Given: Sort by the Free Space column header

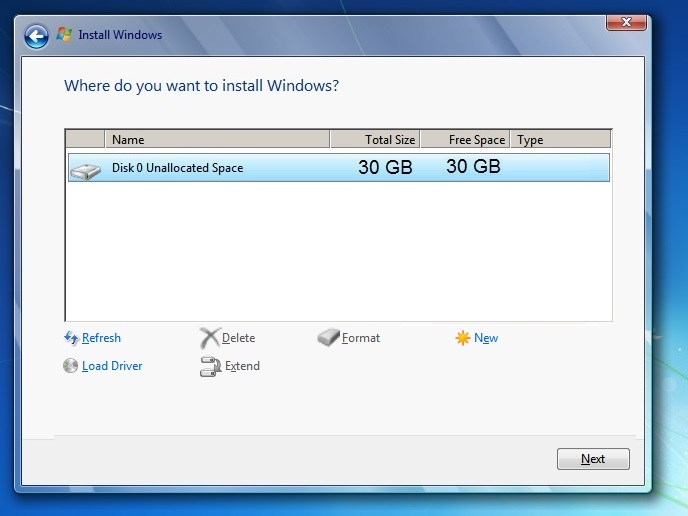Looking at the screenshot, I should [x=465, y=140].
